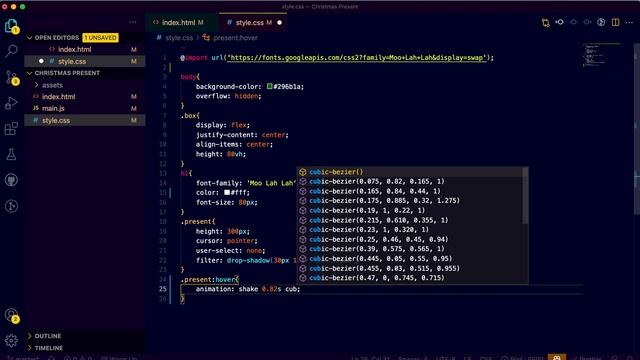640x360 pixels.
Task: Click the #fff color swatch
Action: [x=227, y=193]
